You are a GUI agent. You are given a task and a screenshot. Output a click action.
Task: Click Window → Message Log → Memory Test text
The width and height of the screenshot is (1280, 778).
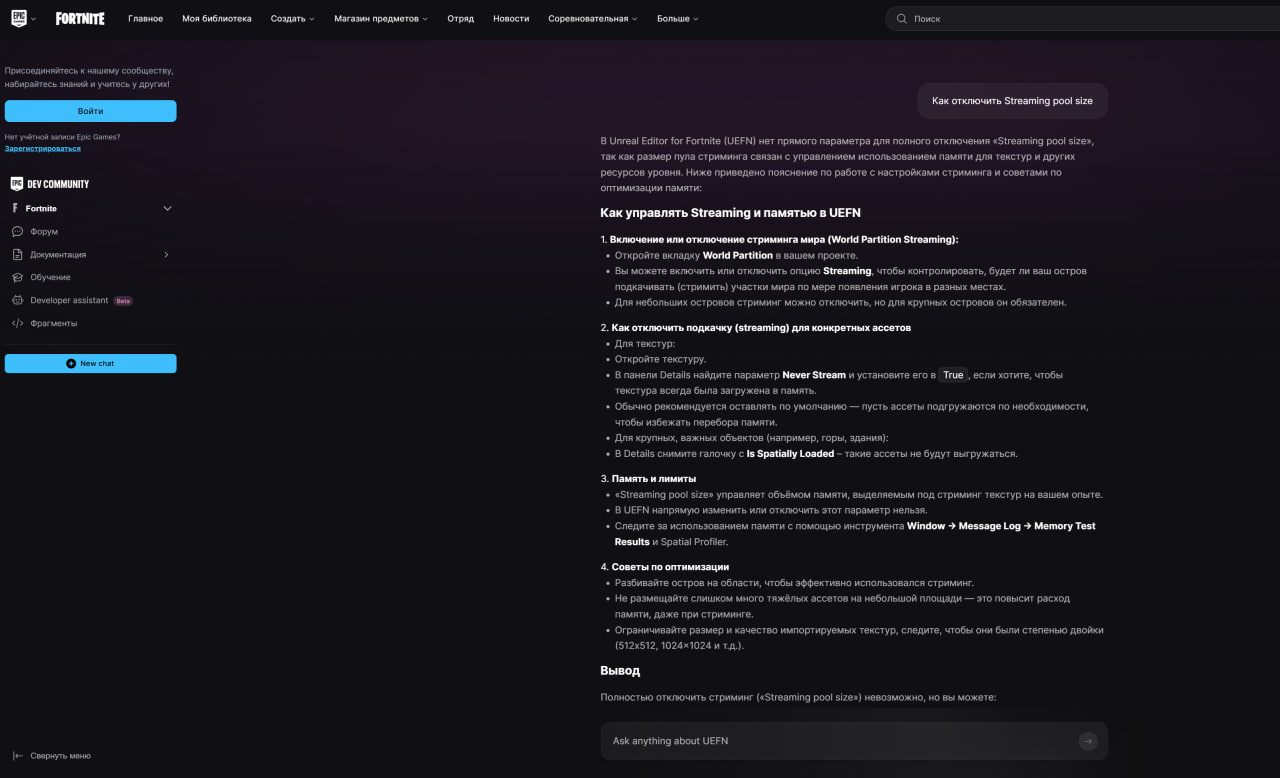coord(1001,526)
